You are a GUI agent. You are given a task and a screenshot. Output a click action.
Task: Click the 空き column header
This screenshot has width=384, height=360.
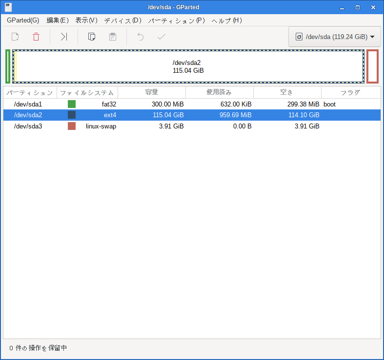[287, 92]
